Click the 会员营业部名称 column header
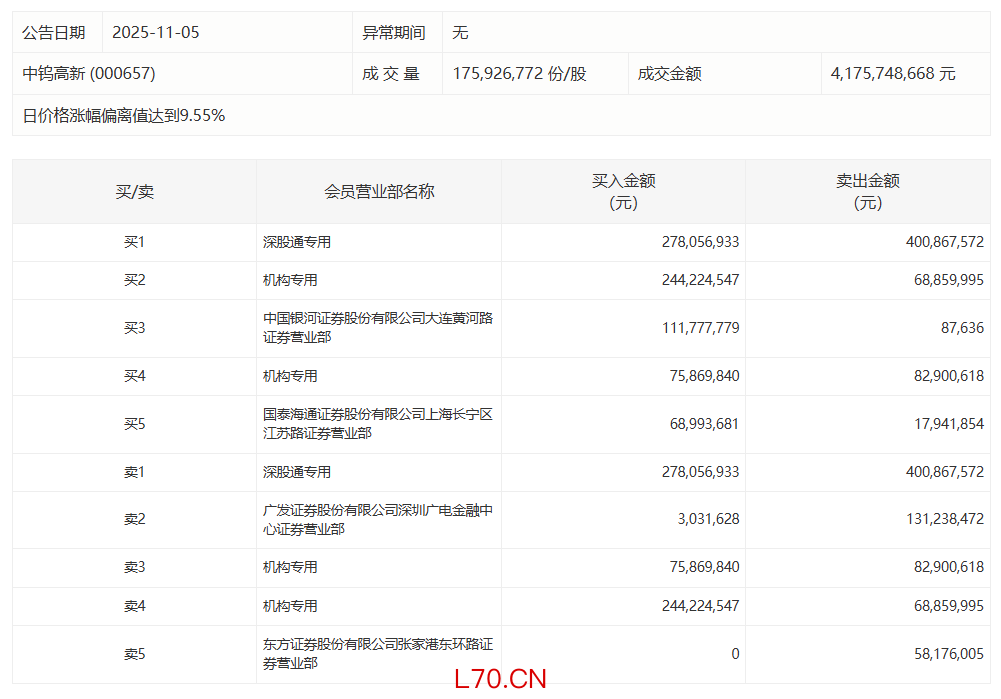The image size is (1001, 699). [379, 192]
